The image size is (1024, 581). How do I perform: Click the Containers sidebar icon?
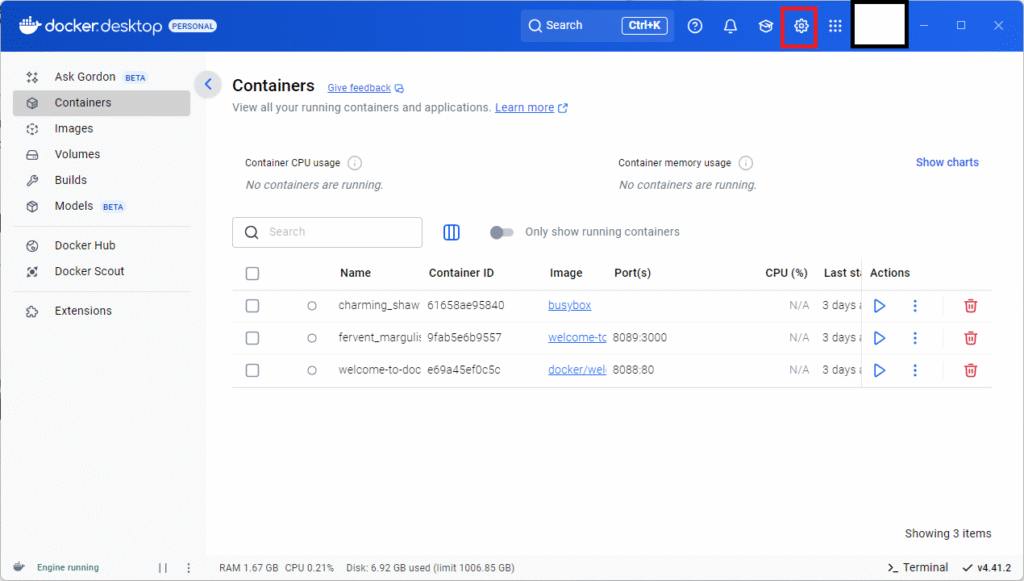coord(32,103)
